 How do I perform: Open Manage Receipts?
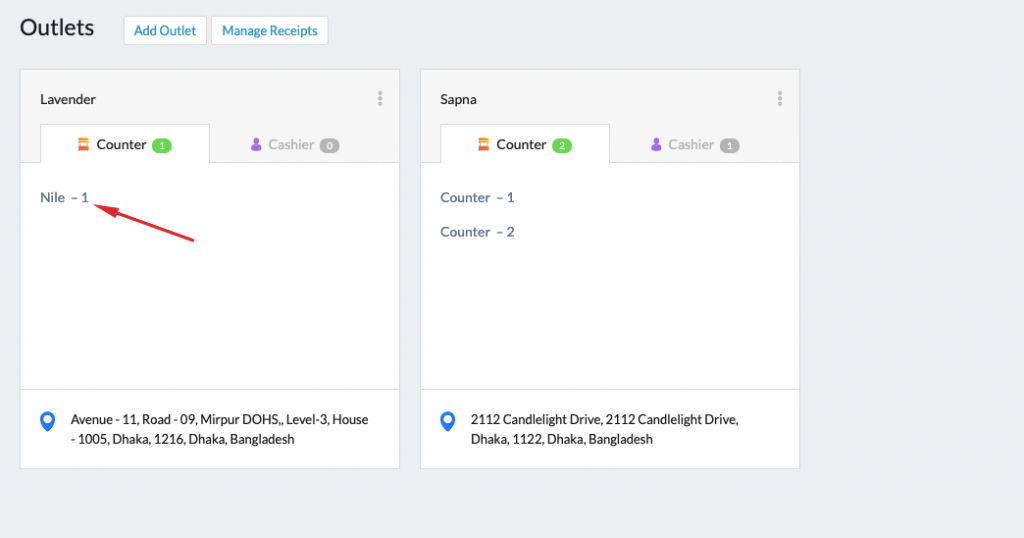pyautogui.click(x=270, y=31)
